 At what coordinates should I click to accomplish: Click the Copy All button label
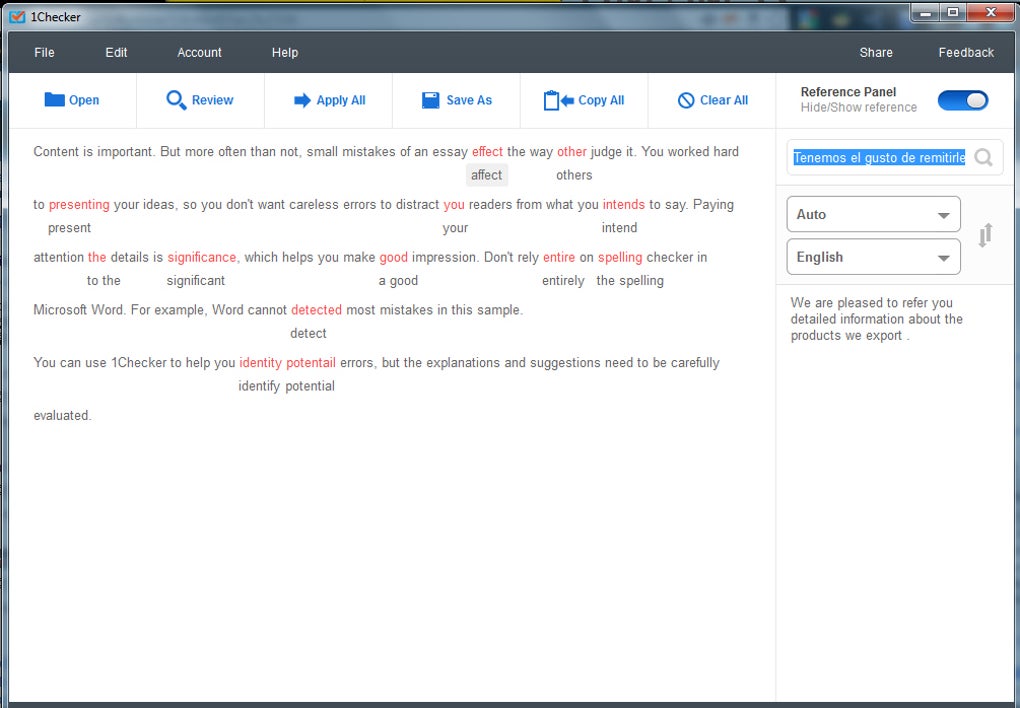tap(601, 100)
